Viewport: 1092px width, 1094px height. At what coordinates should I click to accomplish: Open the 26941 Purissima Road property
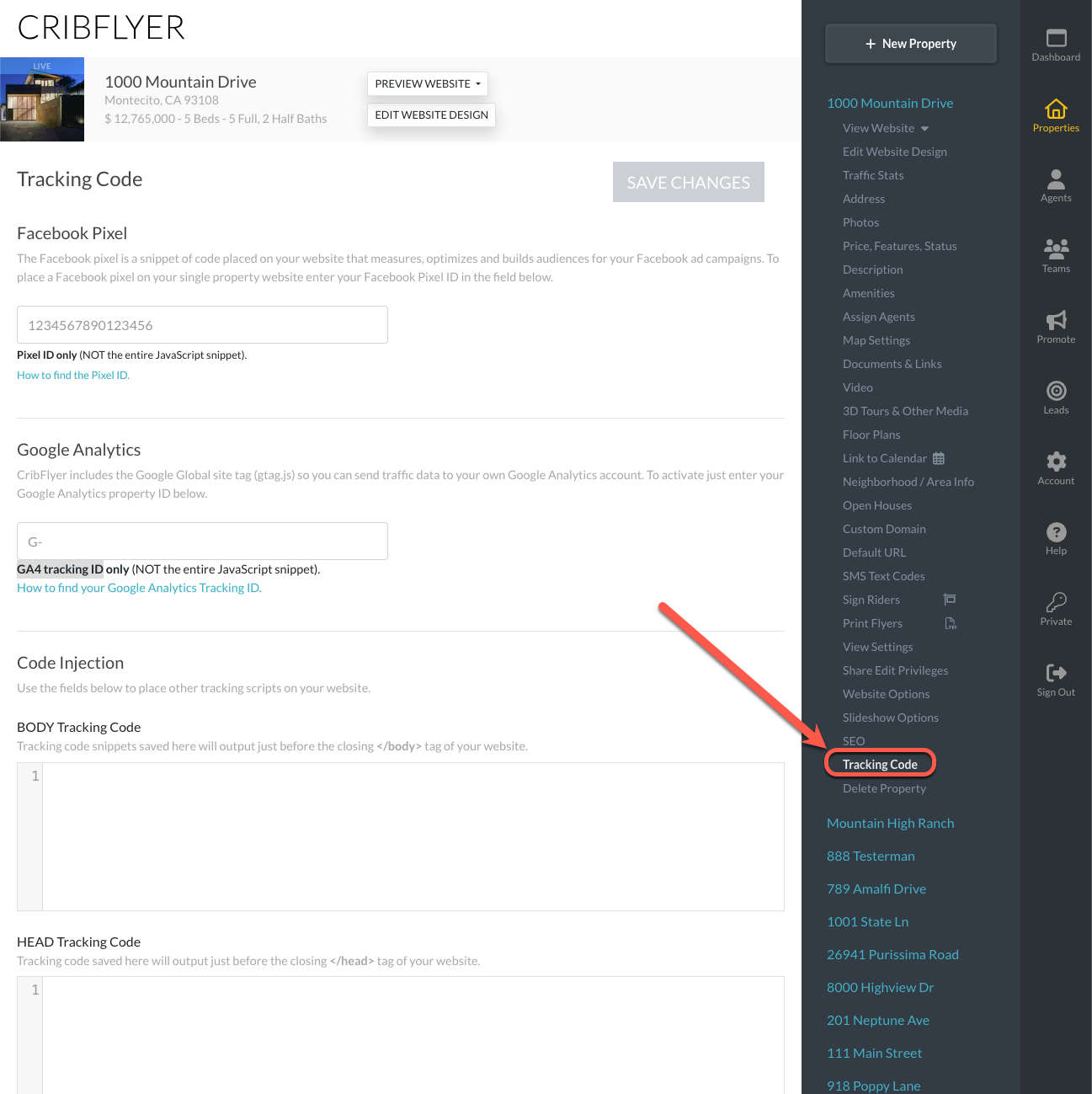(x=892, y=954)
